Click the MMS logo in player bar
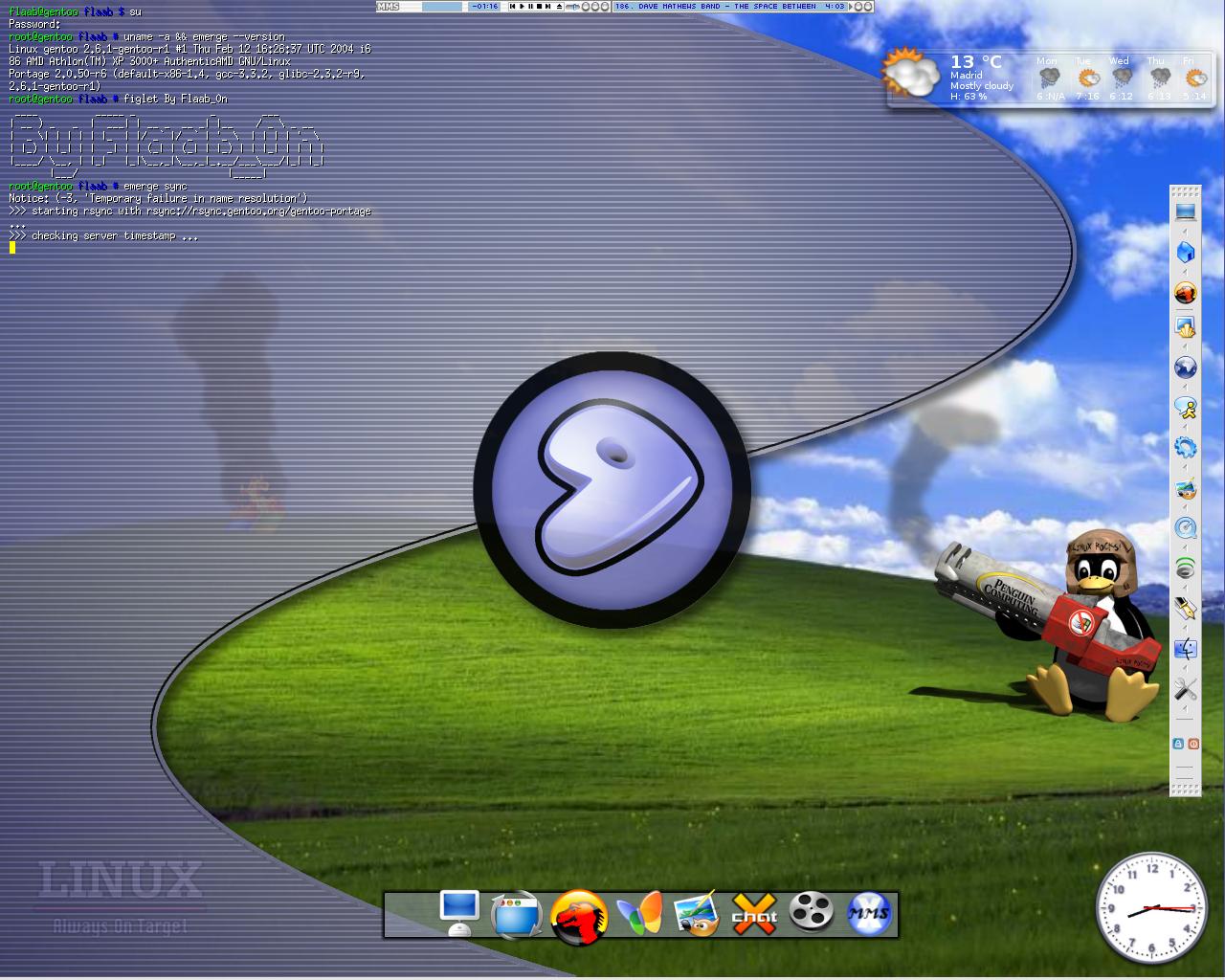The width and height of the screenshot is (1225, 980). [388, 6]
